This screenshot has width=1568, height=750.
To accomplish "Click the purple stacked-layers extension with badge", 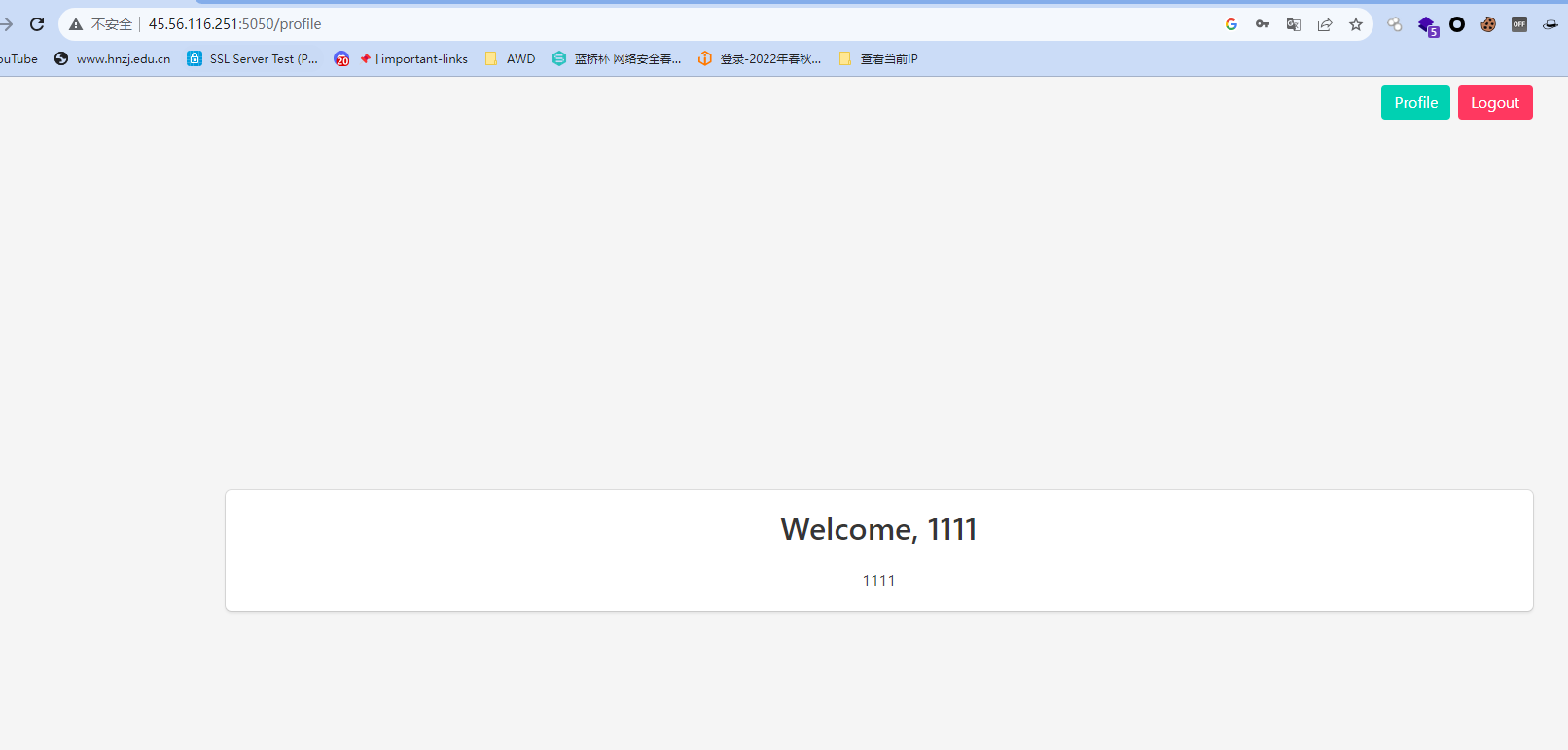I will [1427, 25].
